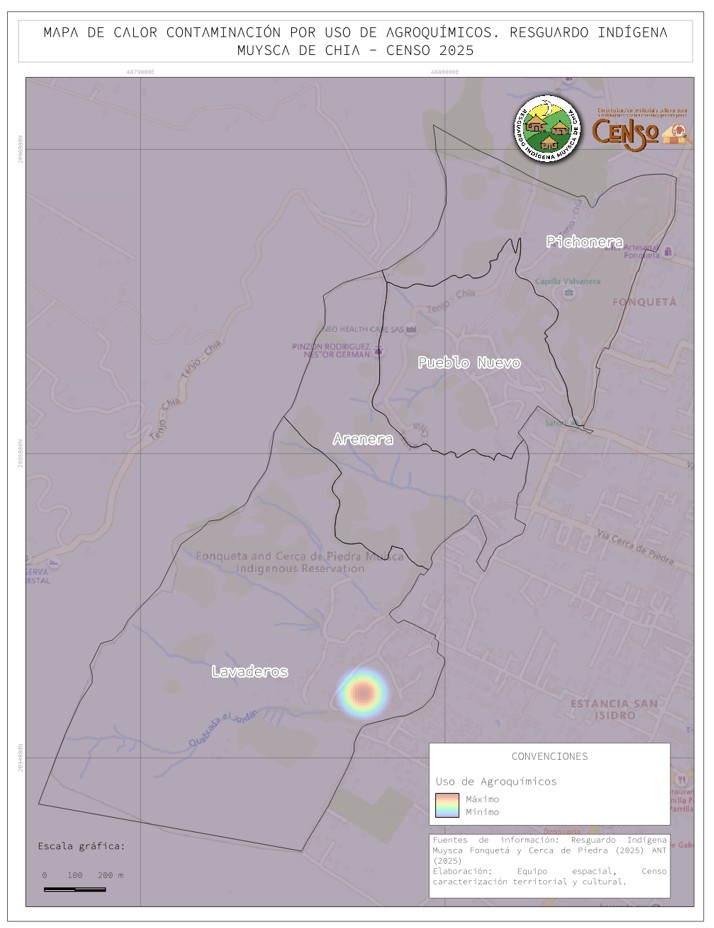This screenshot has height=928, width=714.
Task: Select the Pueblo Nuevo sector label
Action: (469, 363)
